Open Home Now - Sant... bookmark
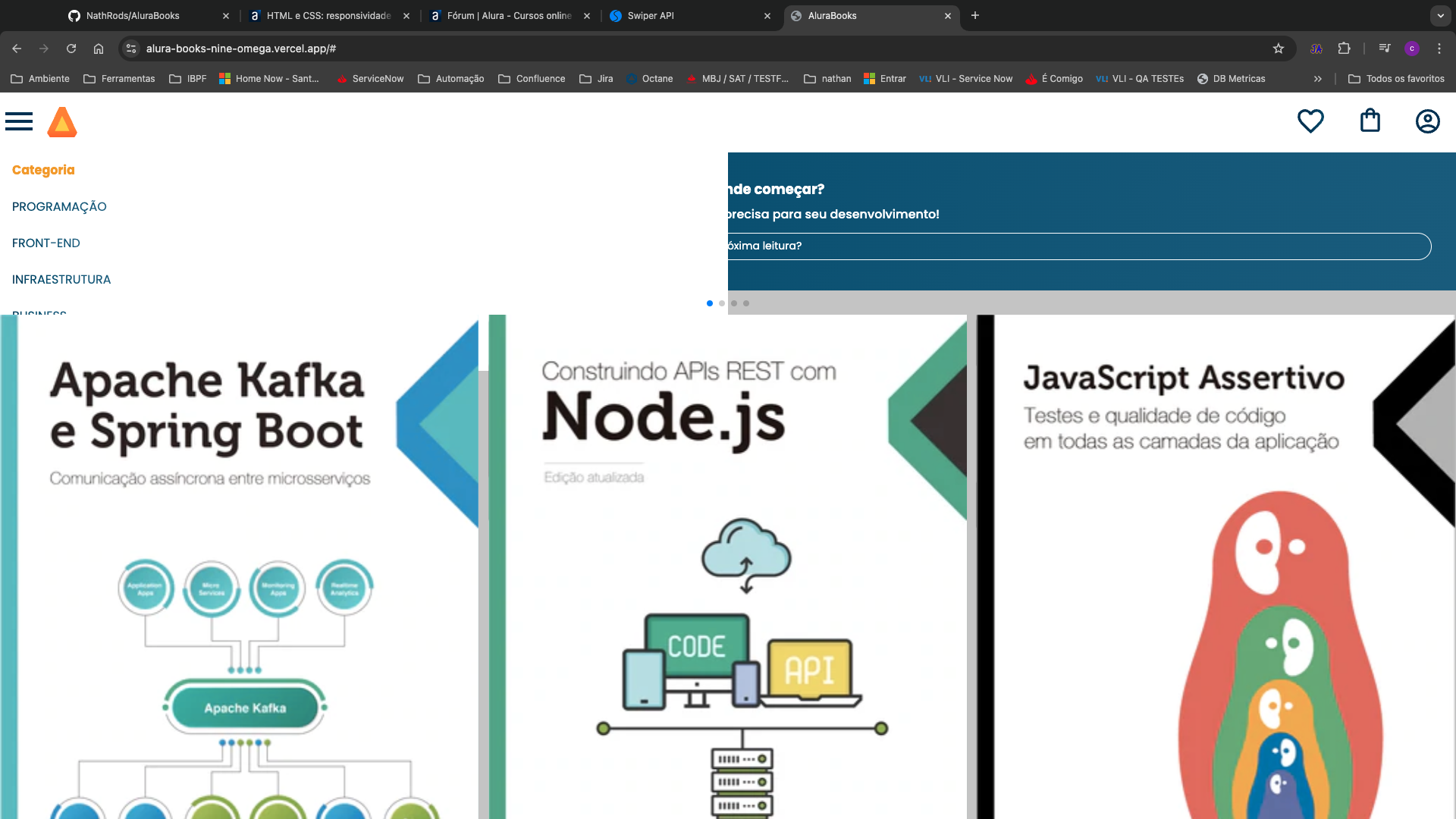The height and width of the screenshot is (819, 1456). [x=269, y=79]
